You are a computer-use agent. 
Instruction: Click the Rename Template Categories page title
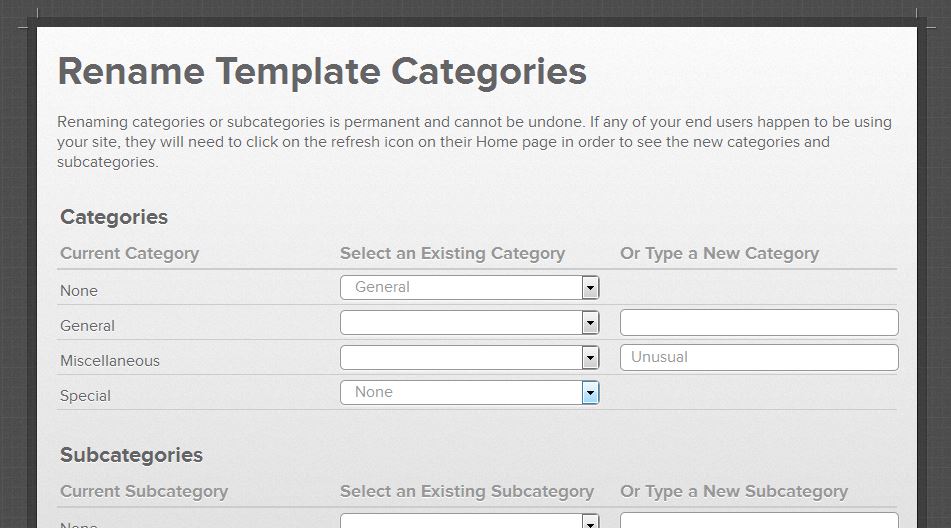coord(322,72)
